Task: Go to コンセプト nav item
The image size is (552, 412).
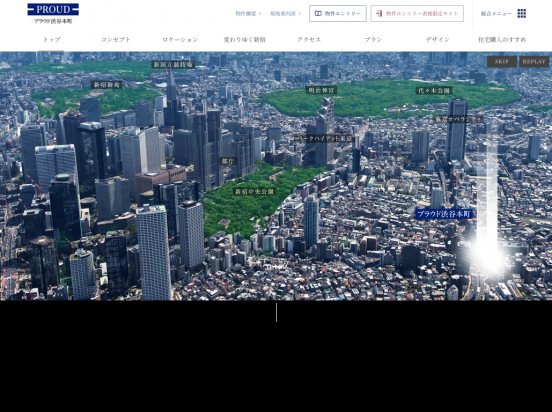Action: coord(116,39)
